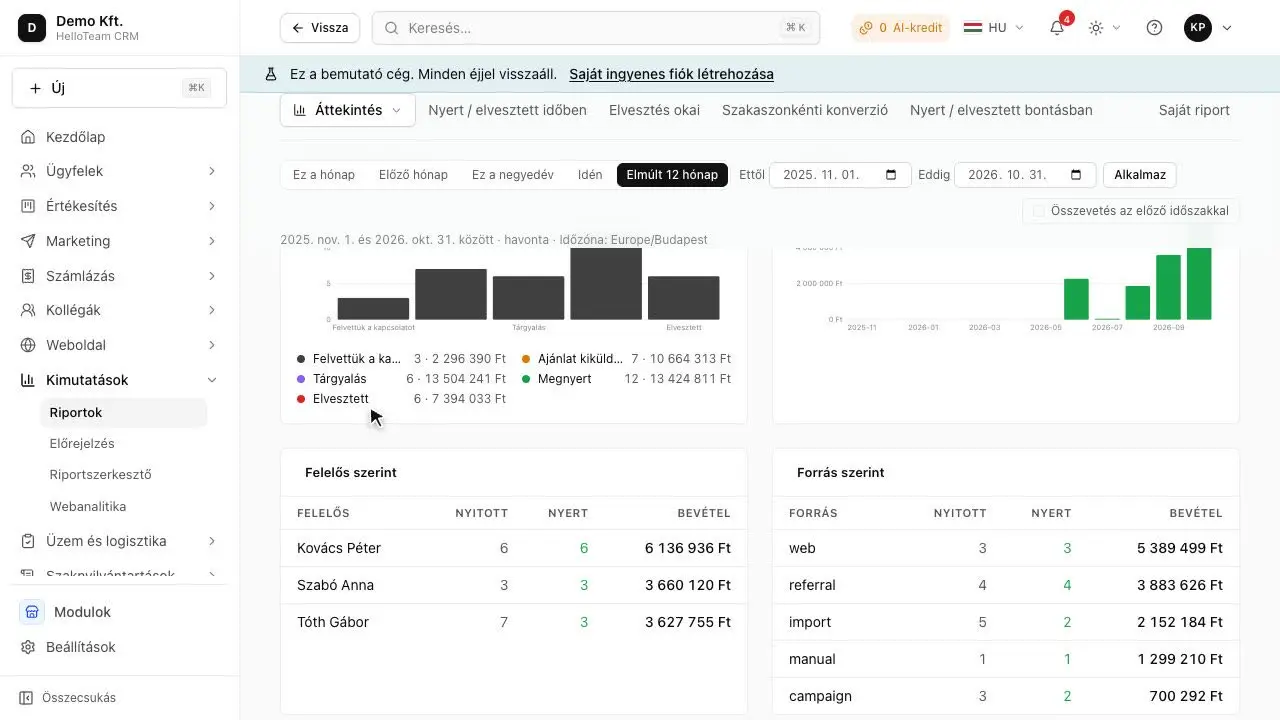This screenshot has width=1280, height=720.
Task: Open the HU language dropdown
Action: (x=994, y=28)
